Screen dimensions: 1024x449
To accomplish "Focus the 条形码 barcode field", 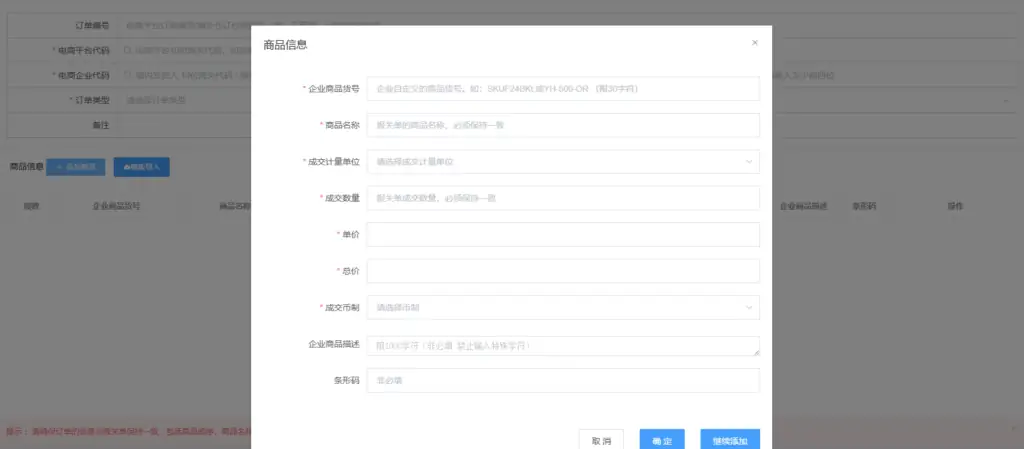I will pyautogui.click(x=563, y=380).
